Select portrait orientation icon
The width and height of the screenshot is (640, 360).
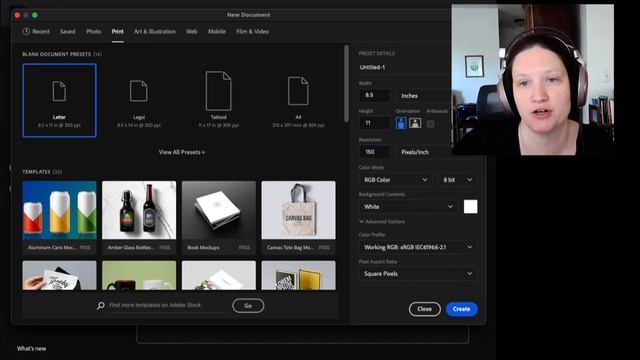(x=401, y=123)
